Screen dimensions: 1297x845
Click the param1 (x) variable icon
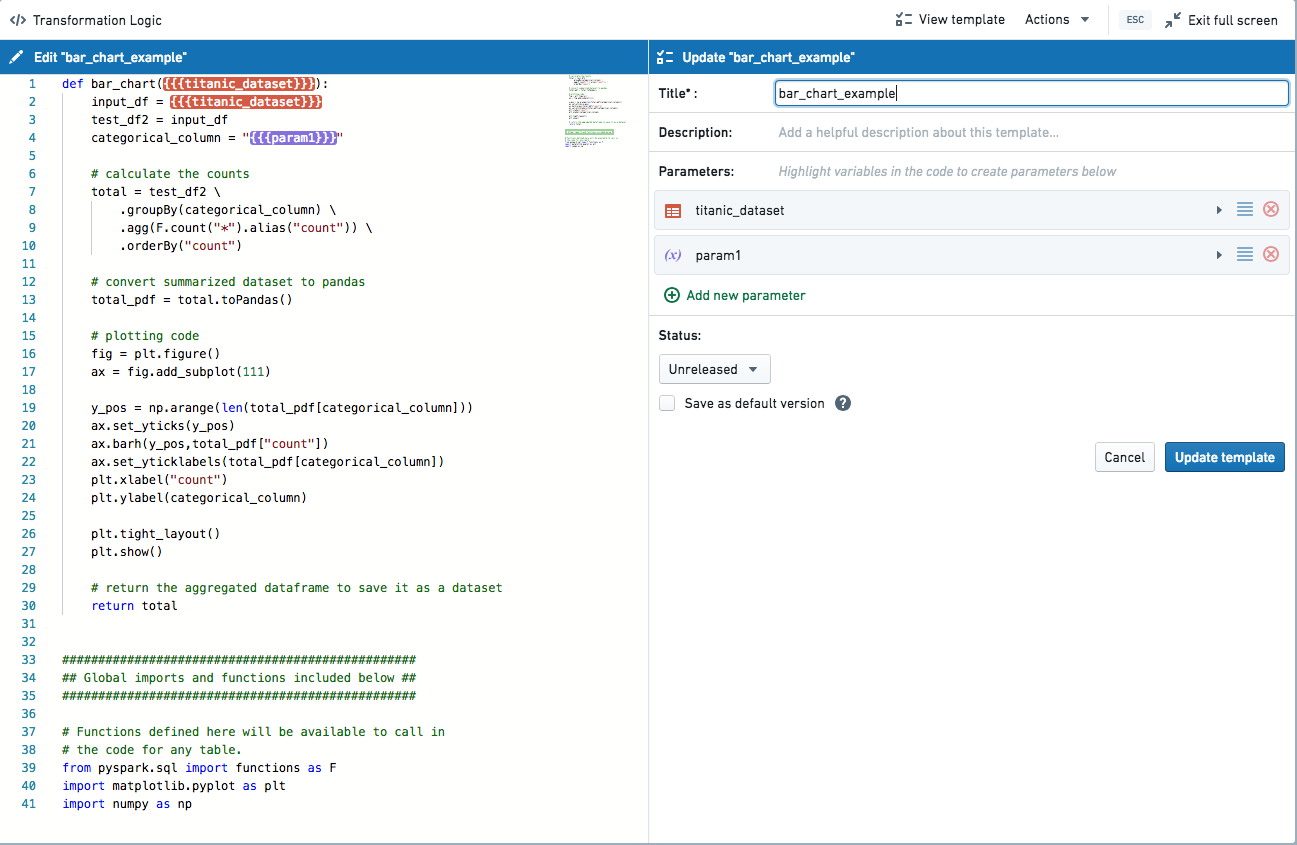673,255
